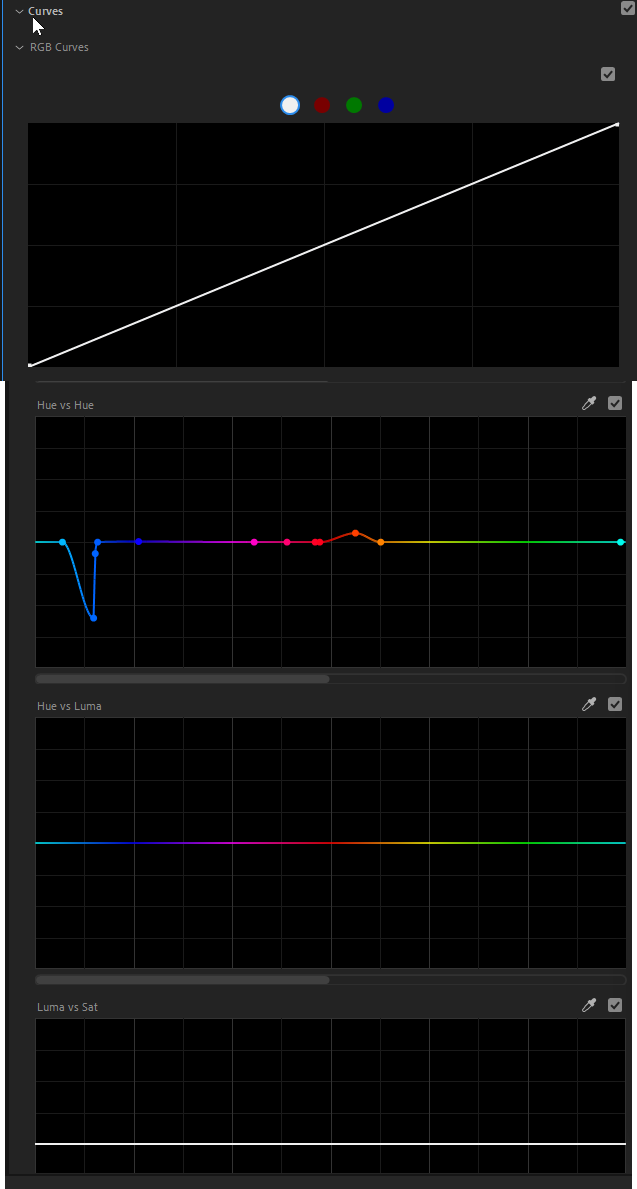This screenshot has width=637, height=1189.
Task: Click the top-right endpoint of RGB curve
Action: [618, 125]
